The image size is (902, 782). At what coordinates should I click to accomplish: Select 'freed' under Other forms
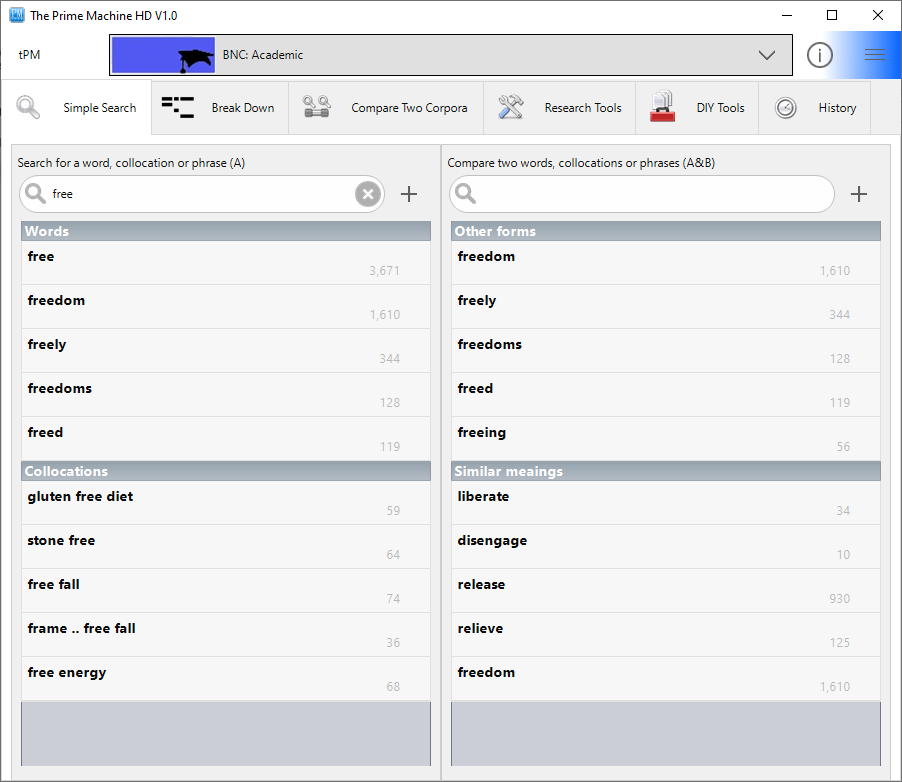pos(666,395)
